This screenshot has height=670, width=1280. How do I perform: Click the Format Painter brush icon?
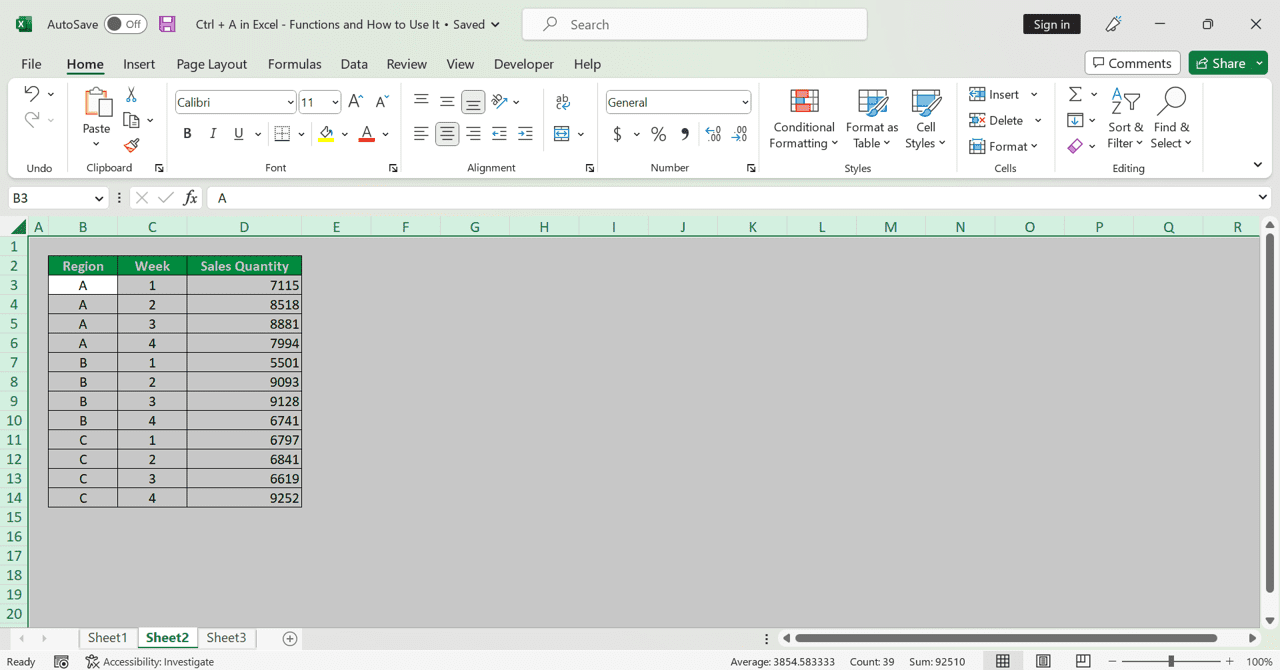click(x=131, y=146)
